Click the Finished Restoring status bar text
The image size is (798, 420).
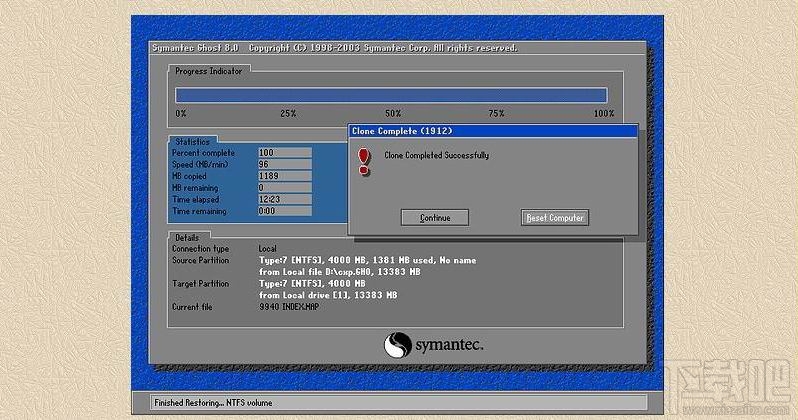(x=213, y=403)
